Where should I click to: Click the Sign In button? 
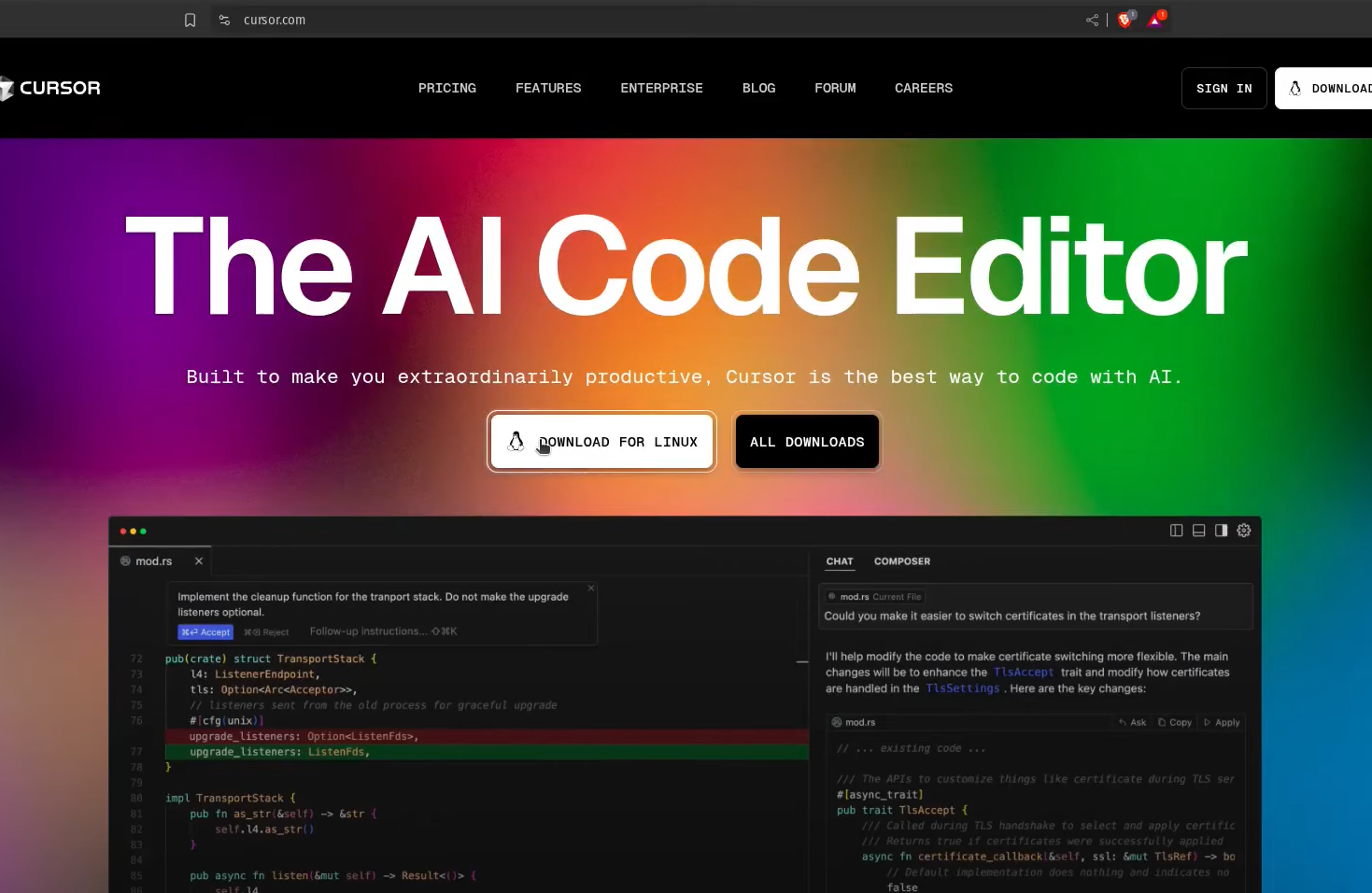coord(1224,88)
